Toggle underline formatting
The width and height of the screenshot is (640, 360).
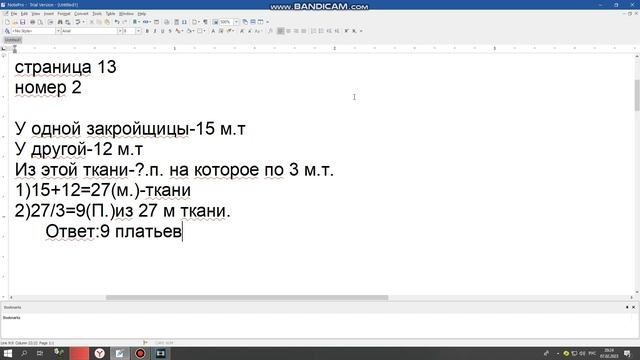162,31
